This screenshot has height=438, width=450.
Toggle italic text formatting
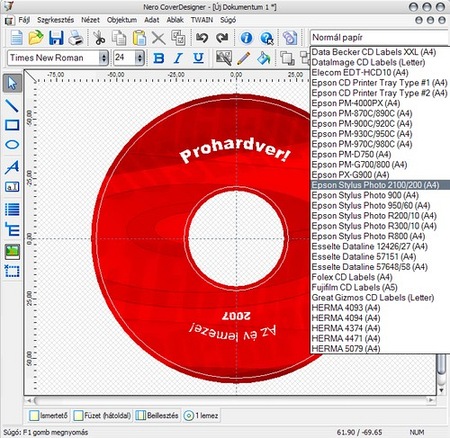[x=178, y=58]
